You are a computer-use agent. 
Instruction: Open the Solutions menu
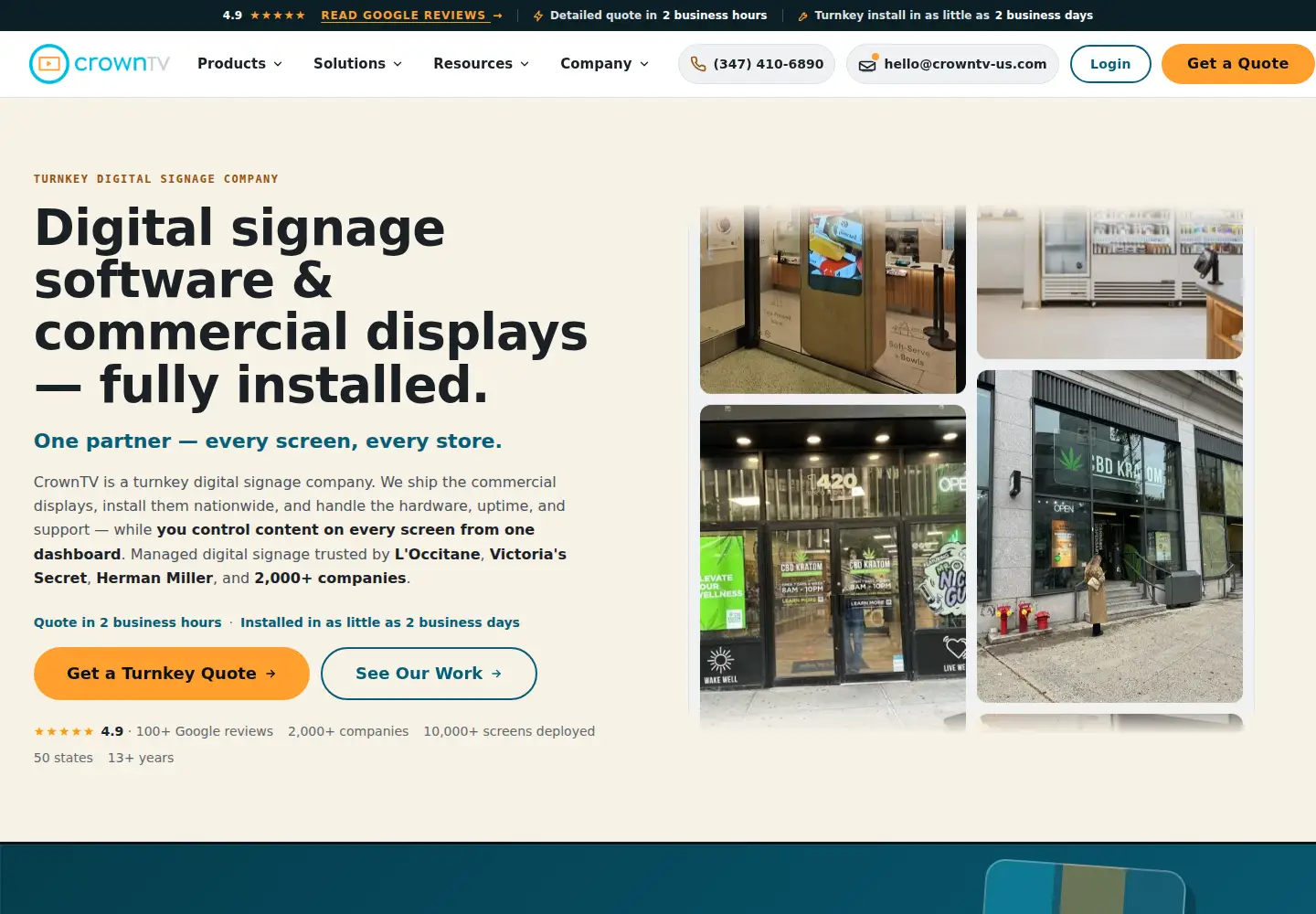358,64
